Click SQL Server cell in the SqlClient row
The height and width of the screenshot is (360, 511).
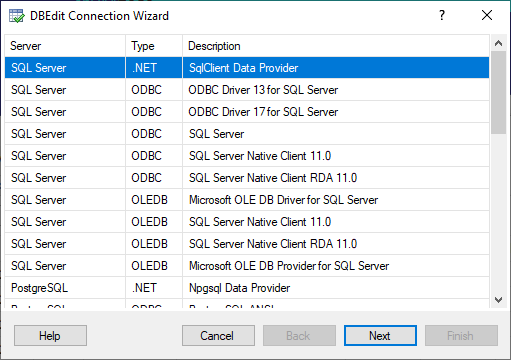tap(65, 68)
